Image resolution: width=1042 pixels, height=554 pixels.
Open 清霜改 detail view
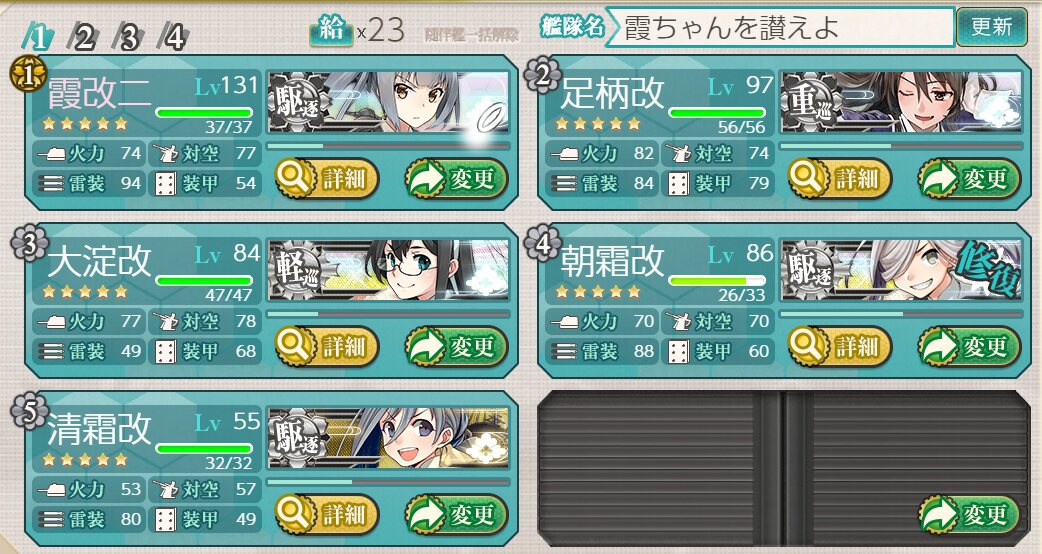(x=326, y=514)
